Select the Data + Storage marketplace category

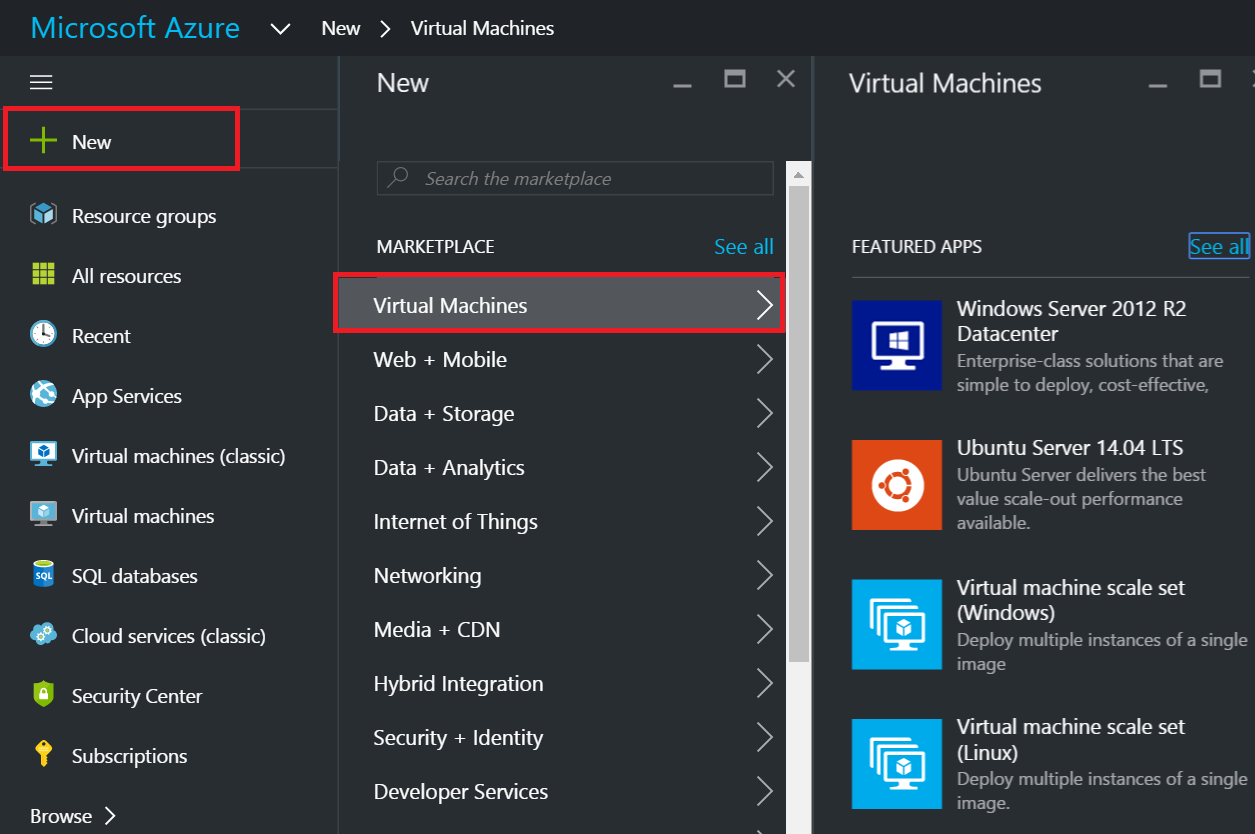tap(443, 414)
